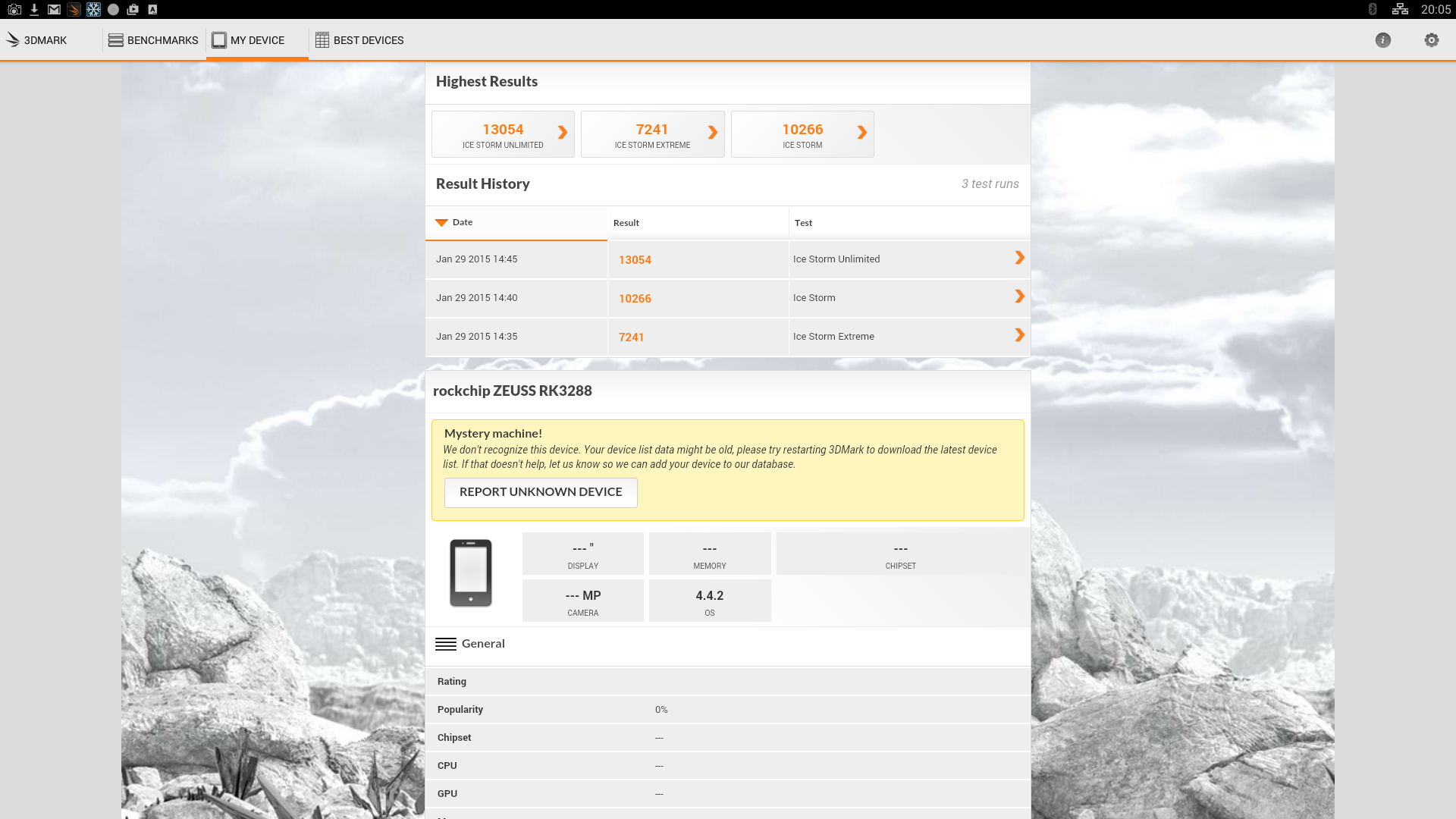The width and height of the screenshot is (1456, 819).
Task: Switch to the Best Devices tab
Action: click(x=359, y=40)
